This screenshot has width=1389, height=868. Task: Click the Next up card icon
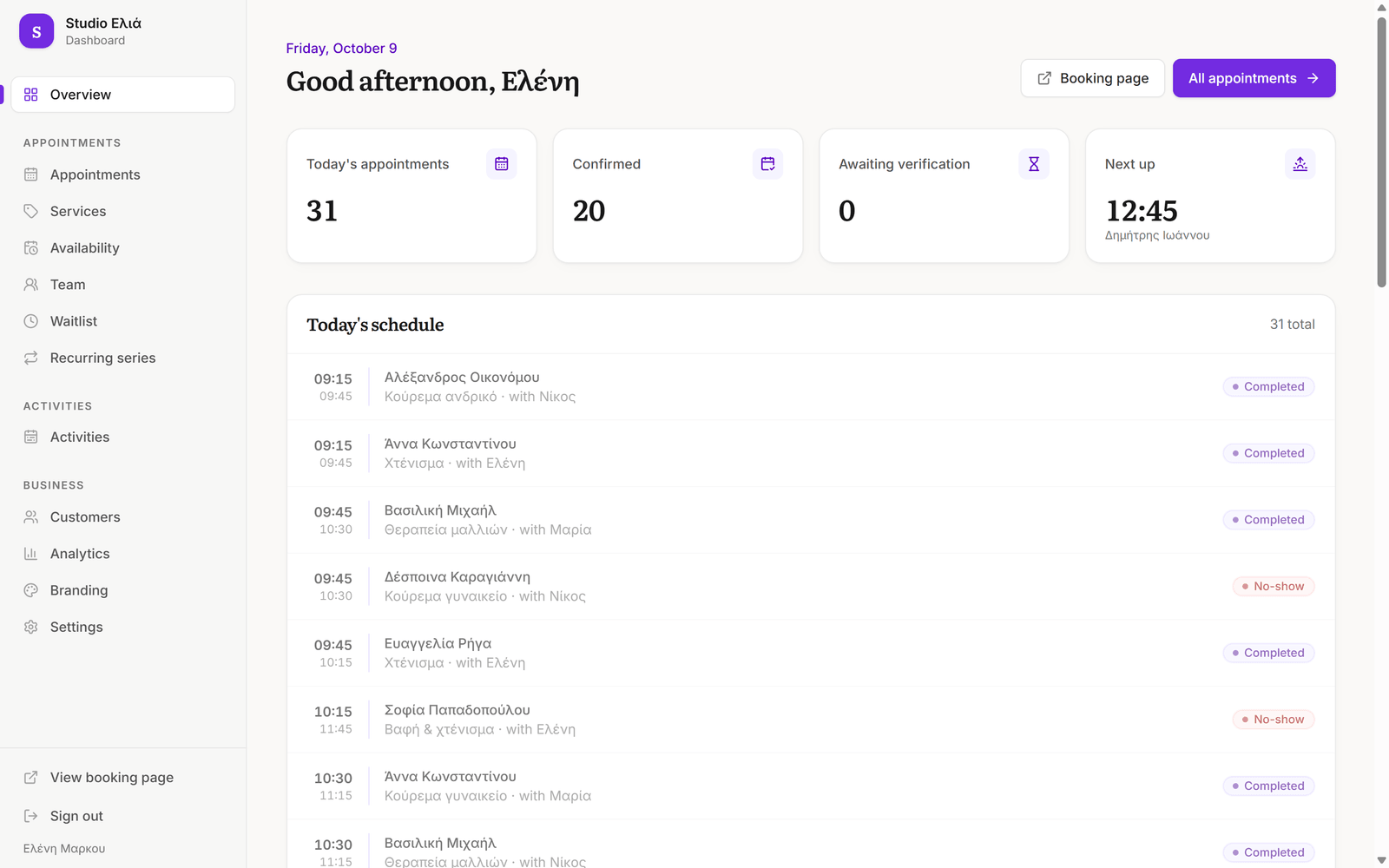click(1300, 164)
